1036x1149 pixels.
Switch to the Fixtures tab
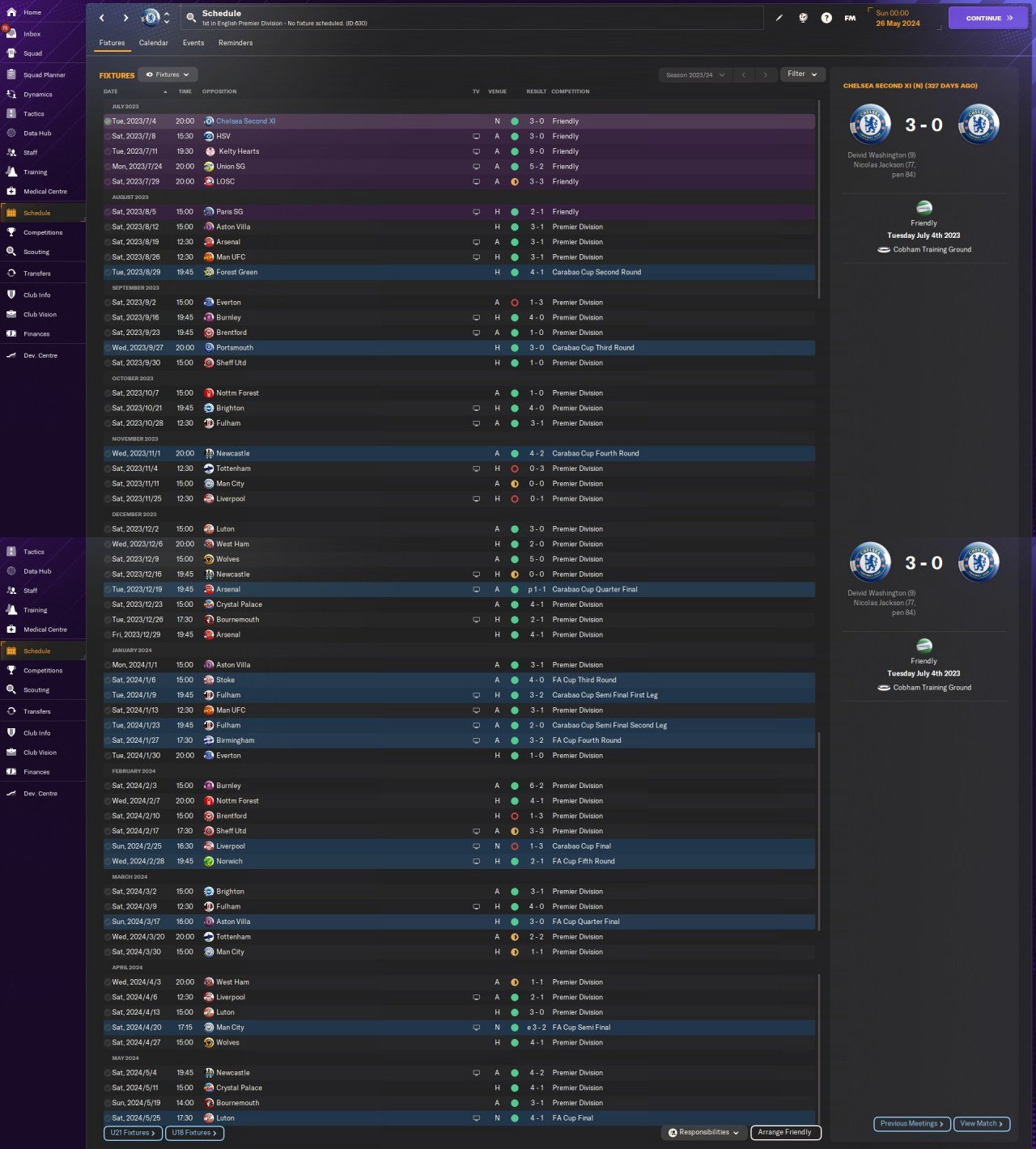[x=112, y=43]
